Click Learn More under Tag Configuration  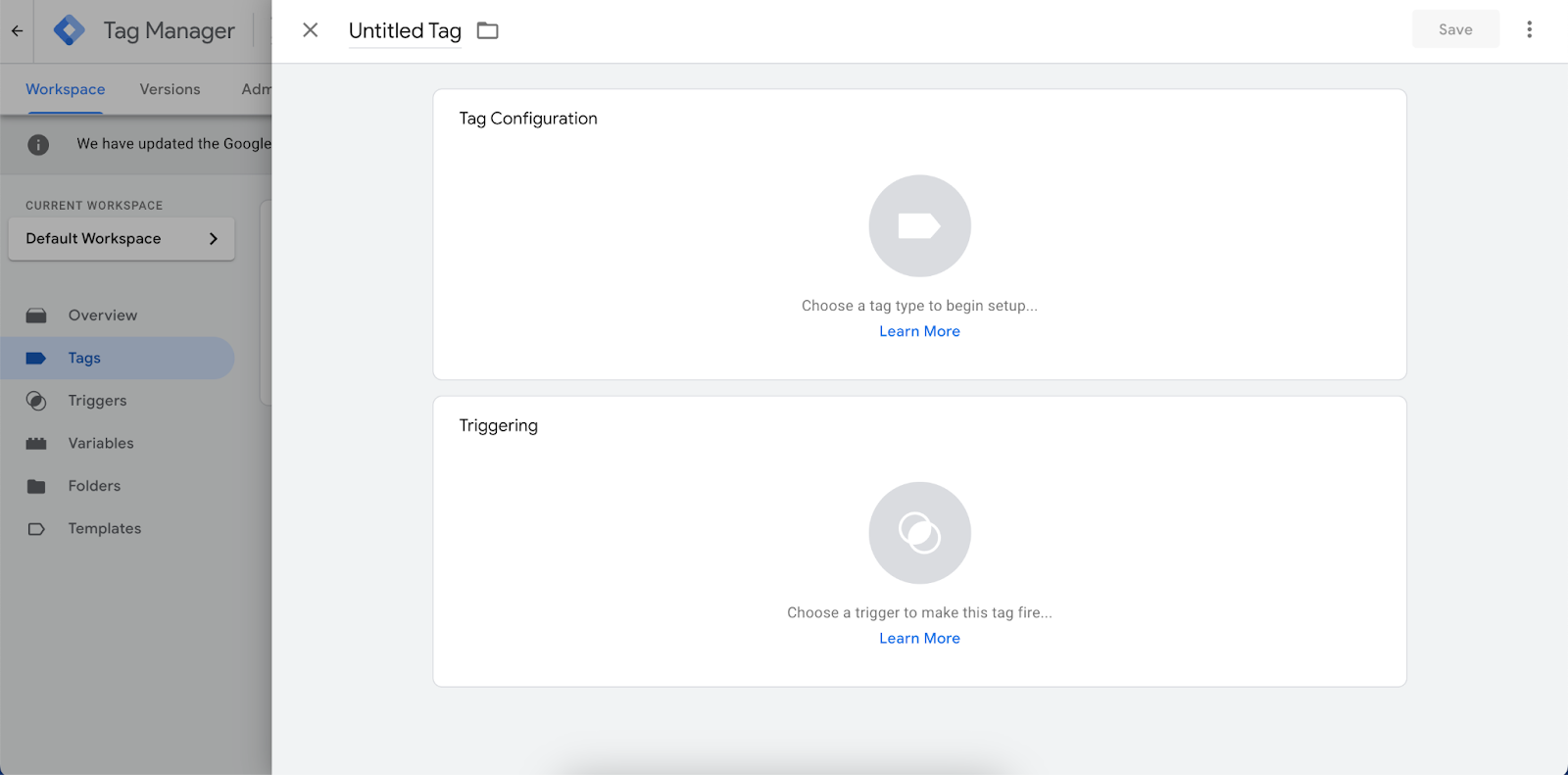click(x=919, y=331)
